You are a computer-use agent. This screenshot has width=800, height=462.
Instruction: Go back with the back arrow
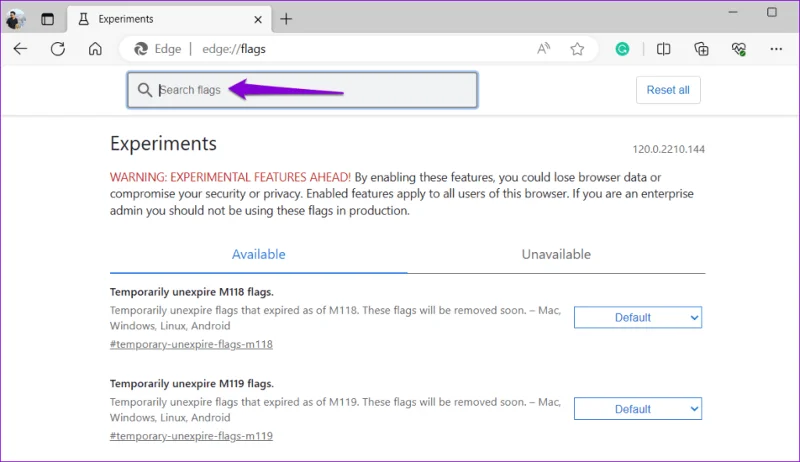[20, 49]
